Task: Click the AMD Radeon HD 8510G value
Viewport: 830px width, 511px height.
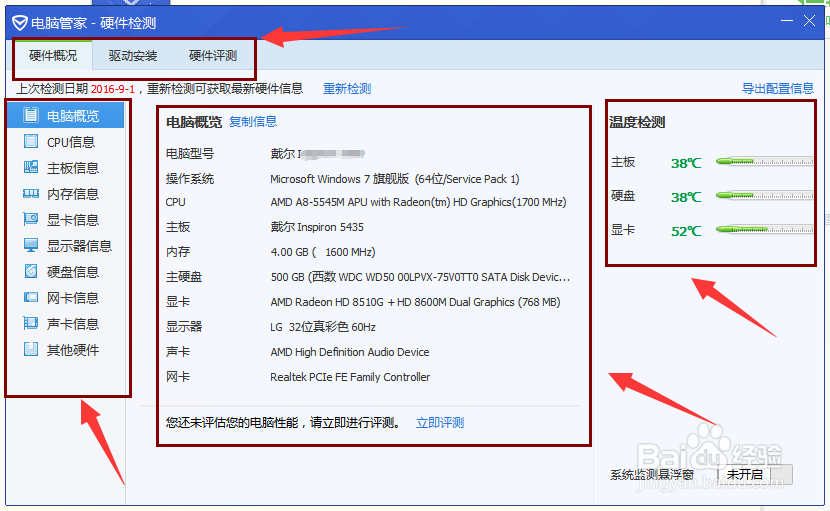Action: (416, 302)
